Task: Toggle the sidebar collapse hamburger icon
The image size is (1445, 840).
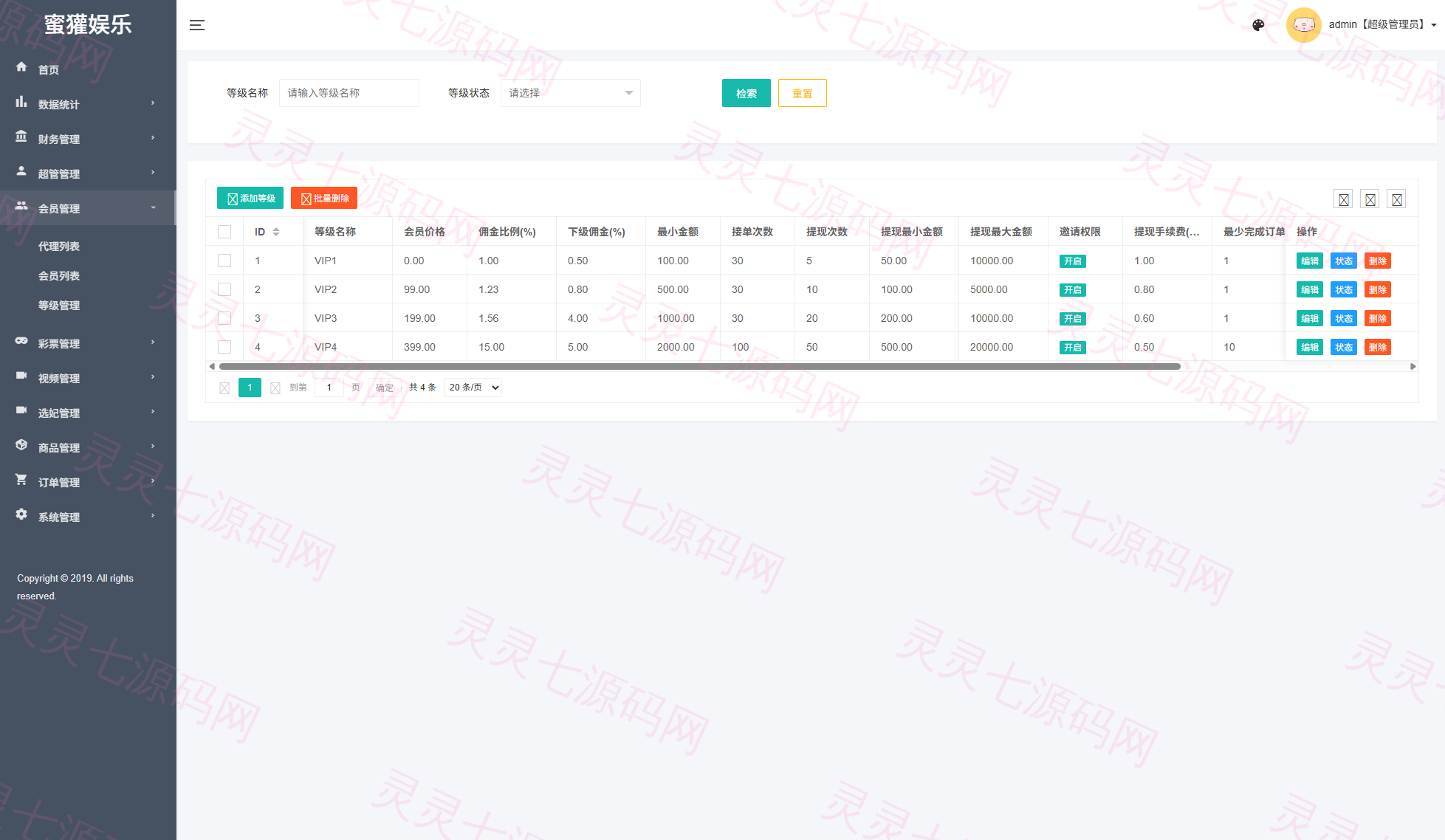Action: pyautogui.click(x=197, y=25)
